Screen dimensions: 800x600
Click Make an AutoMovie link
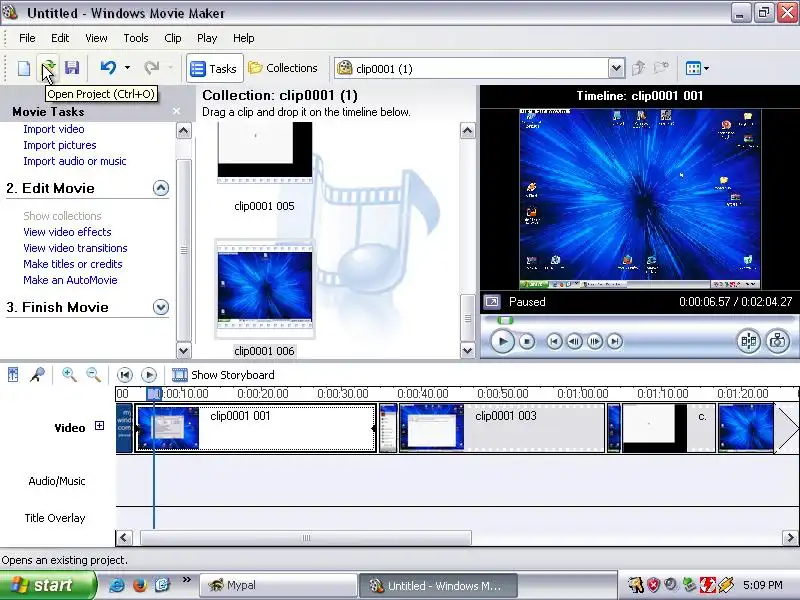(70, 280)
